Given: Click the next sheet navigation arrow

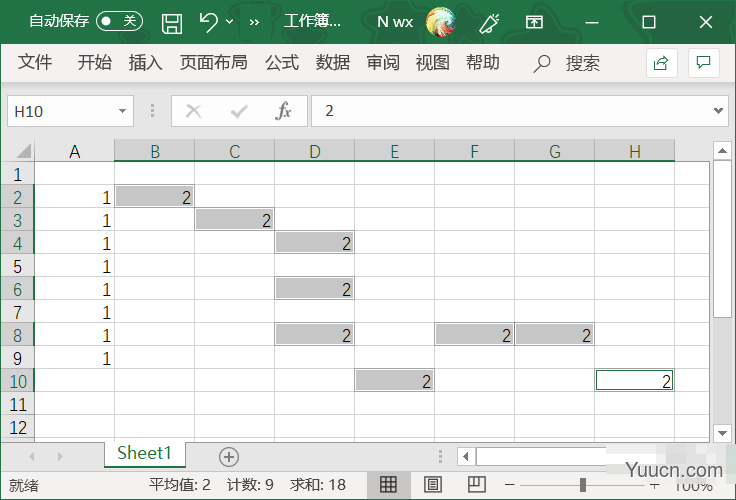Looking at the screenshot, I should [x=60, y=456].
